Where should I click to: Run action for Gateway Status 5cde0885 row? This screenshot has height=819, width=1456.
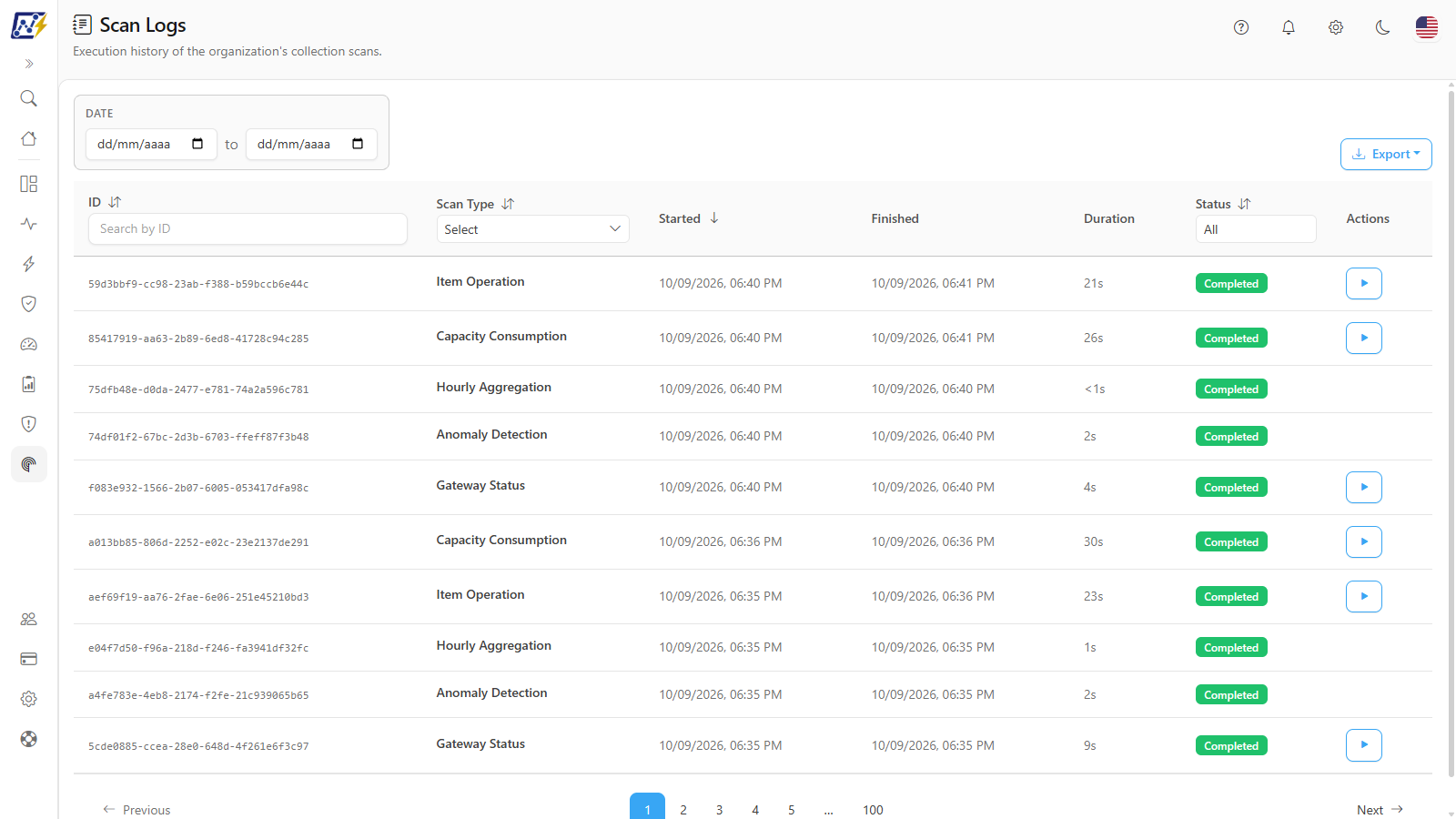coord(1364,745)
